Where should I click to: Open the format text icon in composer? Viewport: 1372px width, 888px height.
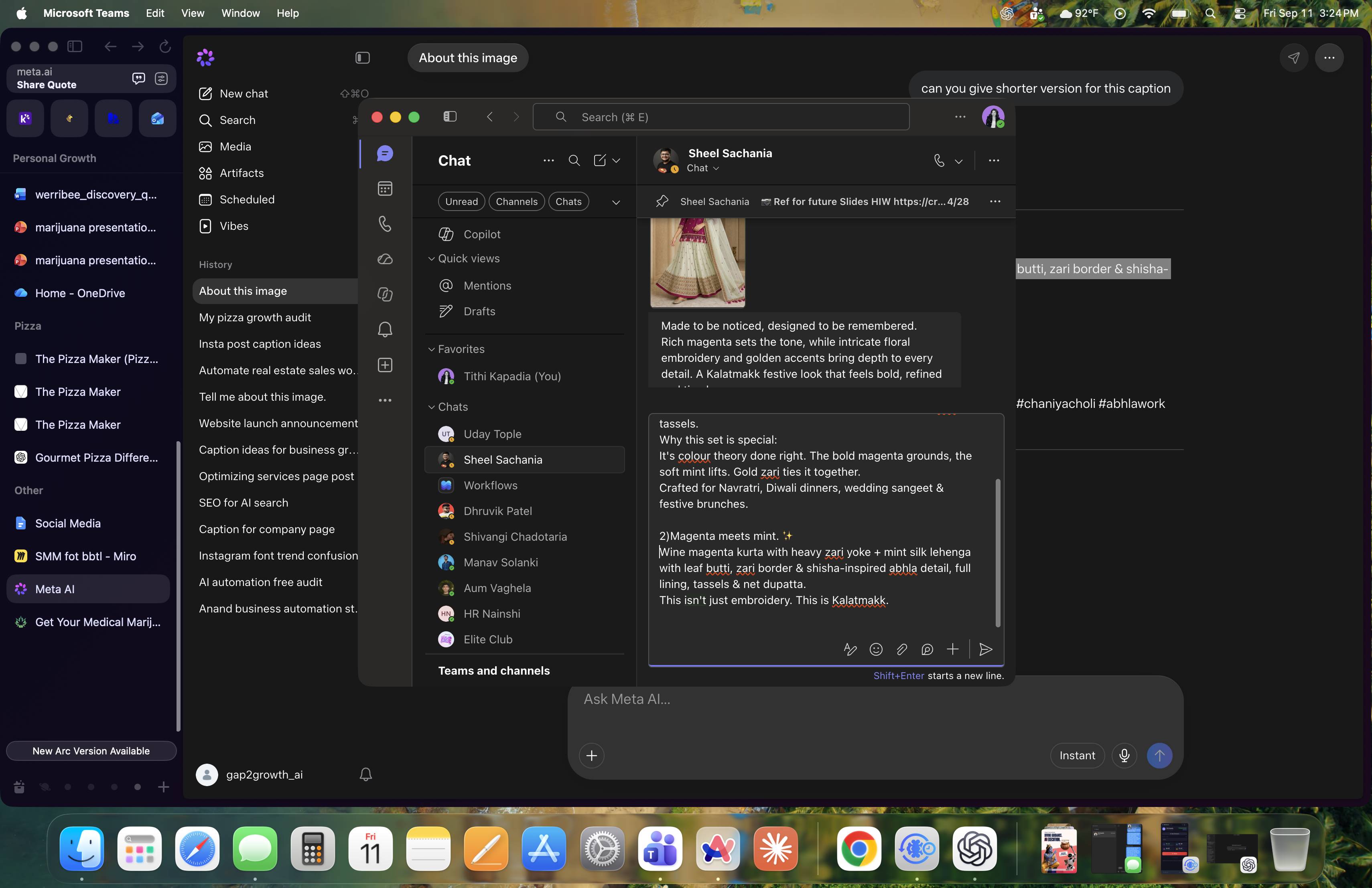click(850, 649)
